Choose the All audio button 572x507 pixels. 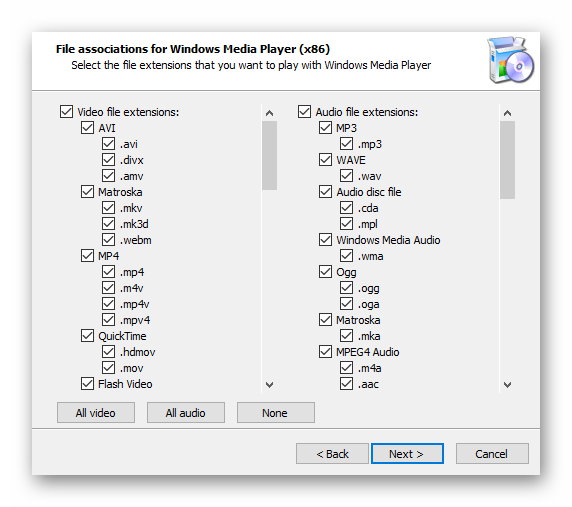click(x=186, y=413)
